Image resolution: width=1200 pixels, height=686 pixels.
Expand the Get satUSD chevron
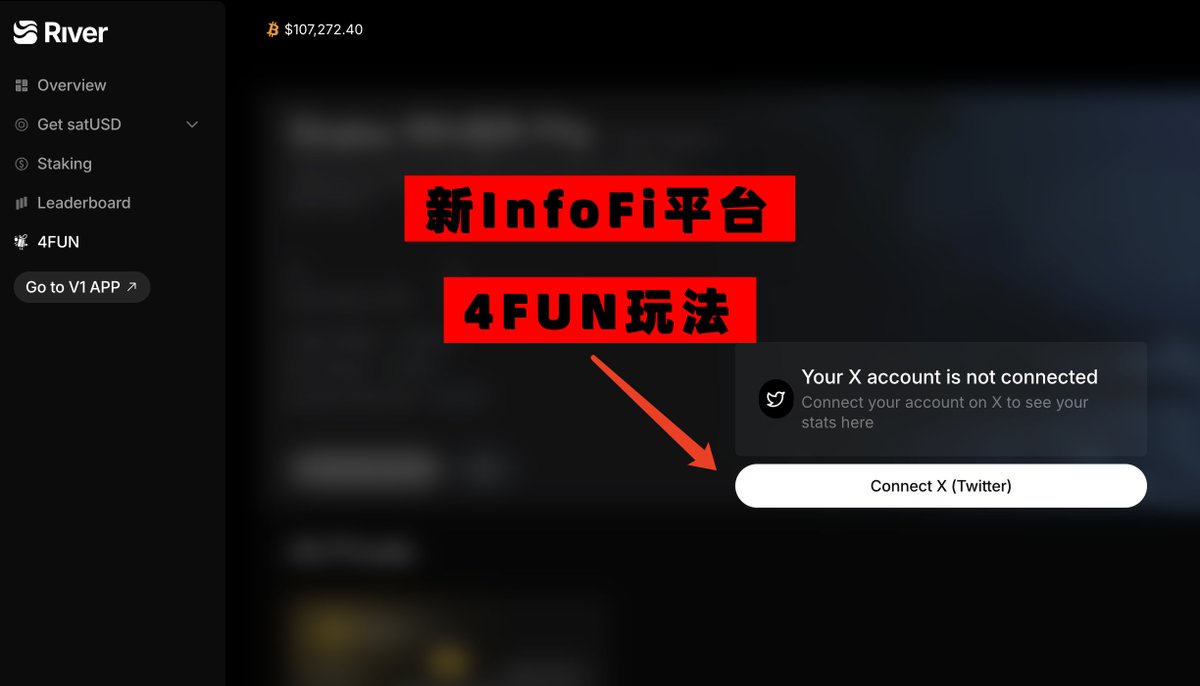(193, 125)
